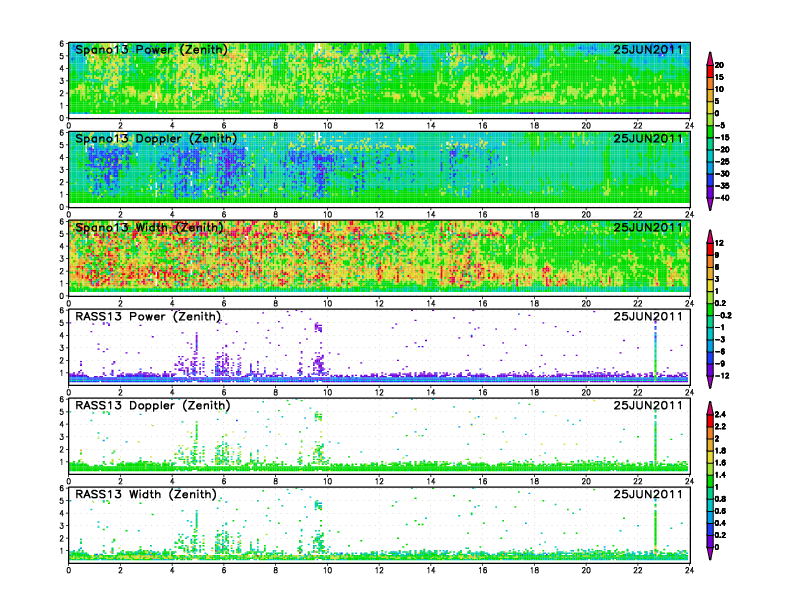This screenshot has width=792, height=612.
Task: Click the 0.6 label on bottom colorbar
Action: click(720, 511)
